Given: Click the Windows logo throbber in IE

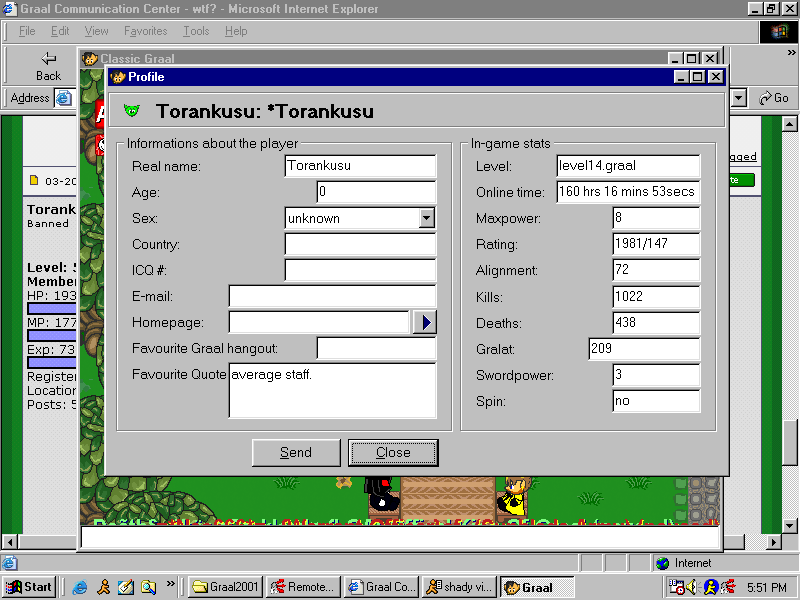Looking at the screenshot, I should (778, 32).
